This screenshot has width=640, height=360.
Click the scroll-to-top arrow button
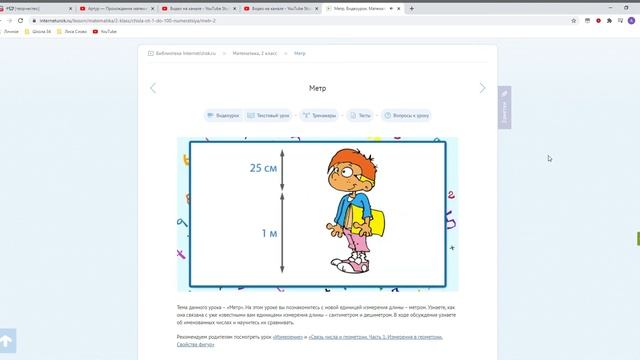click(7, 341)
